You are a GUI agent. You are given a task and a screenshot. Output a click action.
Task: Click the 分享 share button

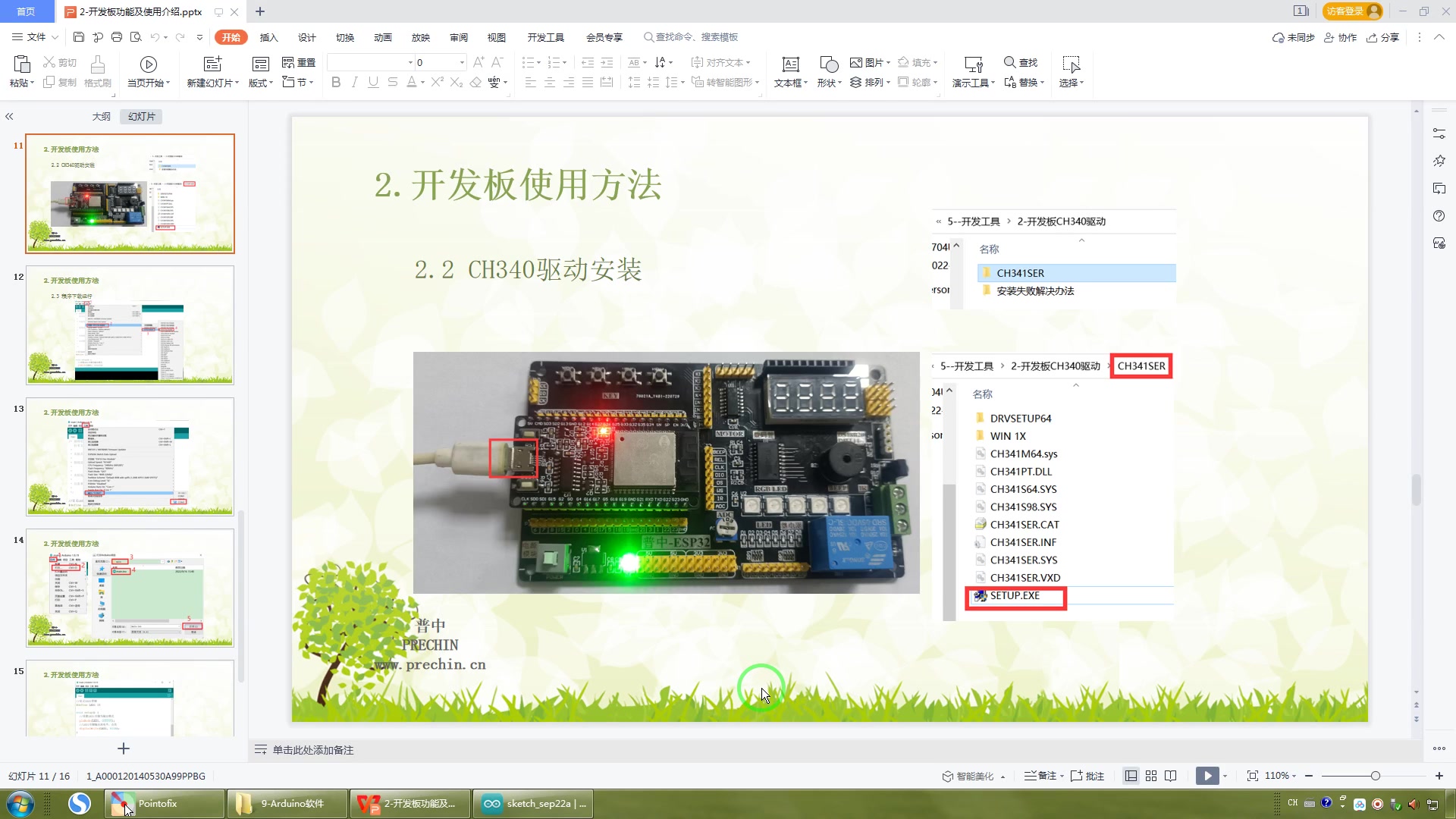point(1383,37)
